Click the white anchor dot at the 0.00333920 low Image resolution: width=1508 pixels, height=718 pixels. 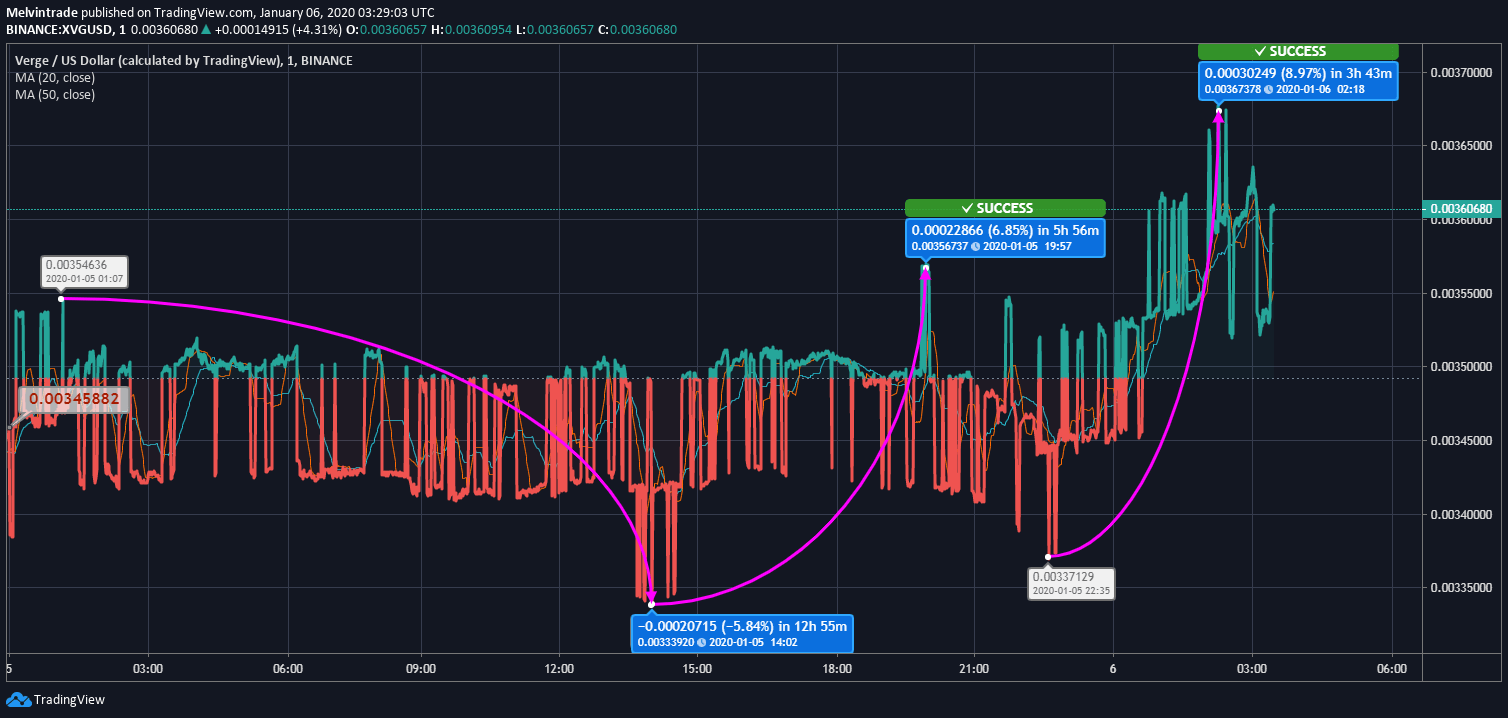[x=652, y=604]
